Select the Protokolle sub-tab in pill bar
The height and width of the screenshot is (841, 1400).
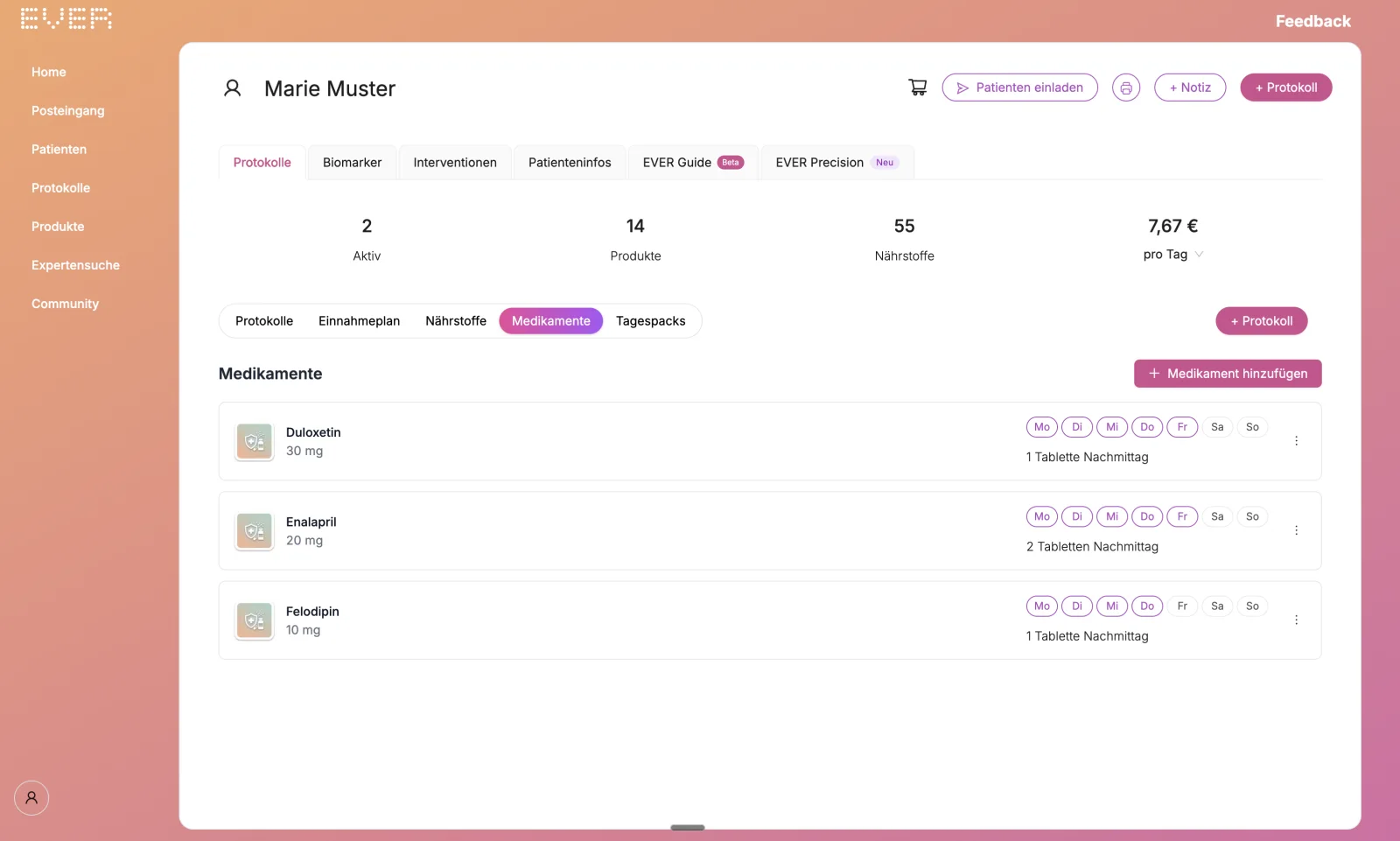pyautogui.click(x=264, y=321)
